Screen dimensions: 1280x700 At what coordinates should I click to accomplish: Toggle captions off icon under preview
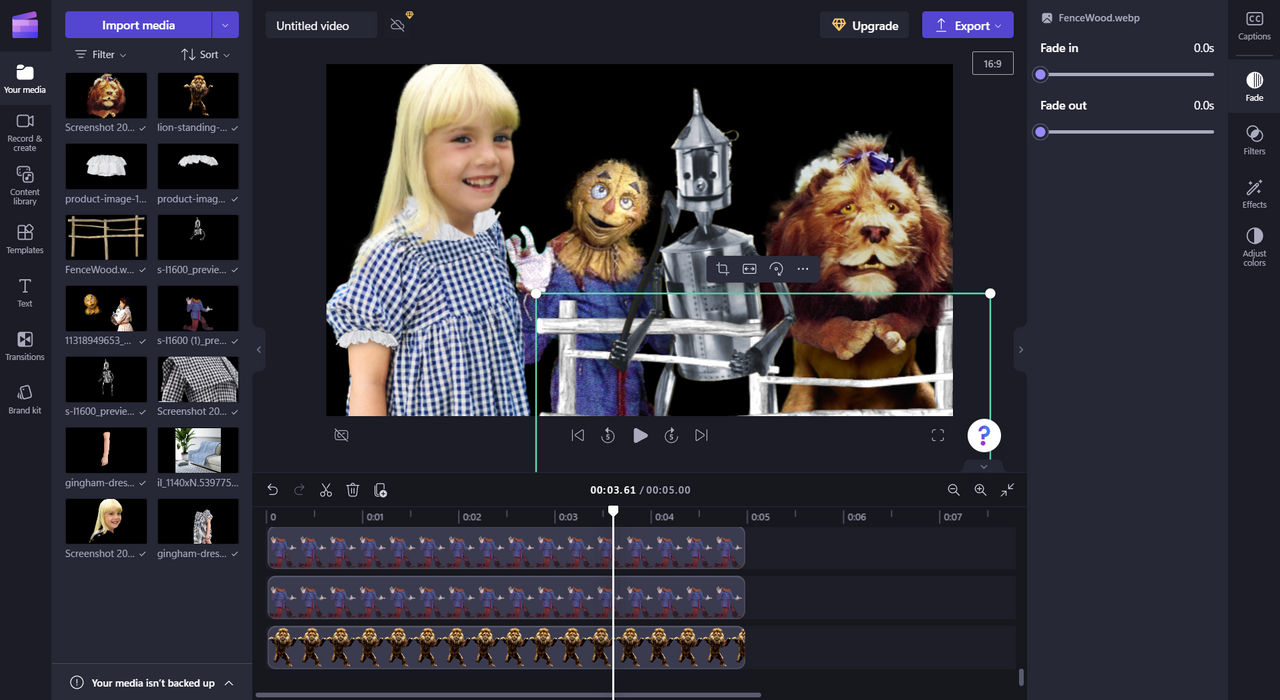point(341,435)
